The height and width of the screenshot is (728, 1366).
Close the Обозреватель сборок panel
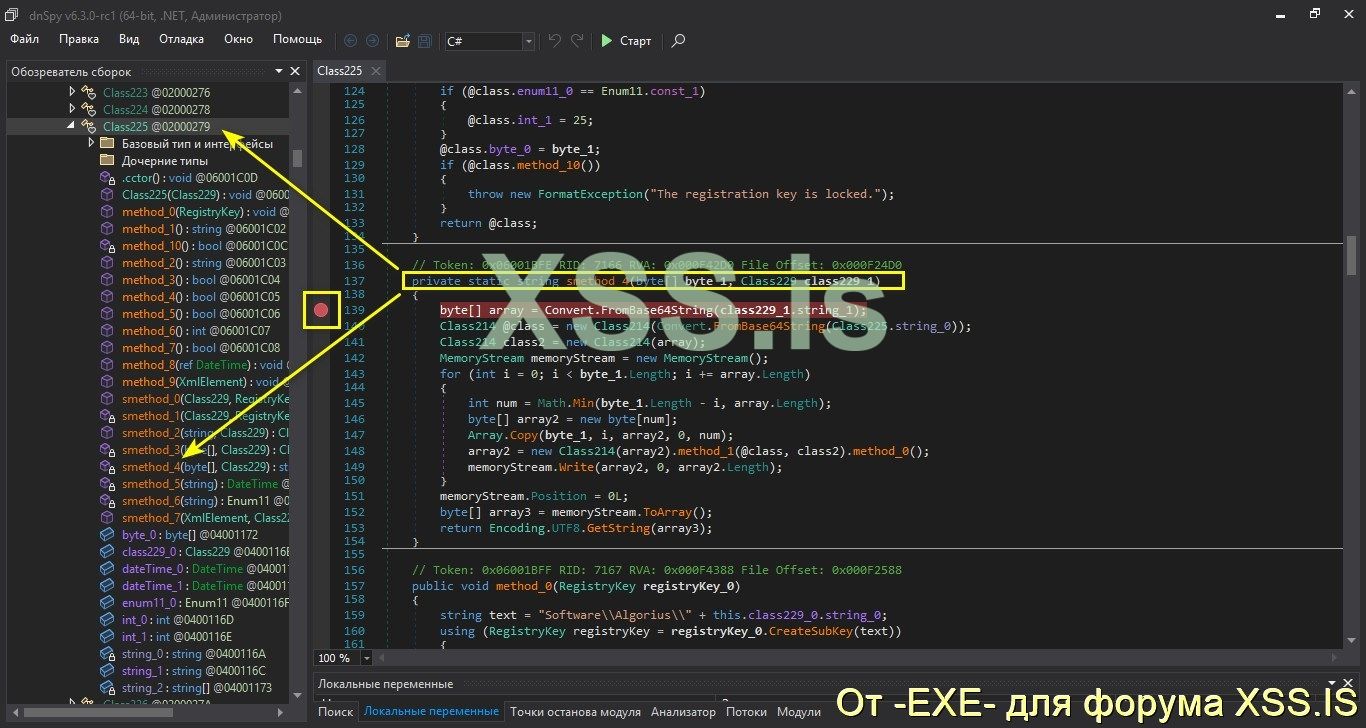(295, 72)
